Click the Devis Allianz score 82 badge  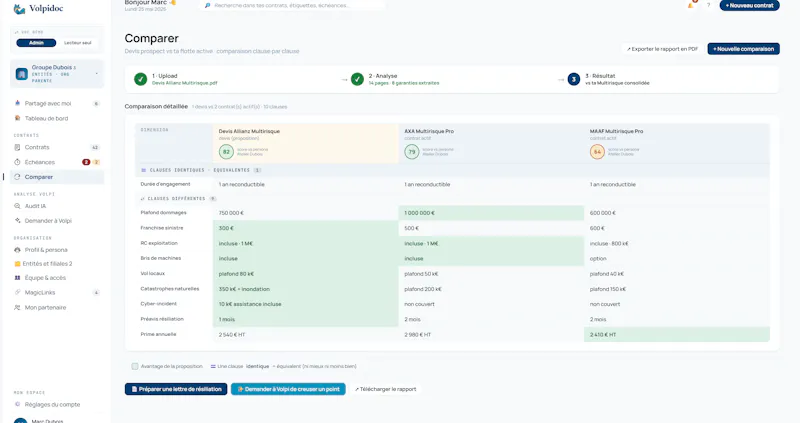(x=226, y=152)
